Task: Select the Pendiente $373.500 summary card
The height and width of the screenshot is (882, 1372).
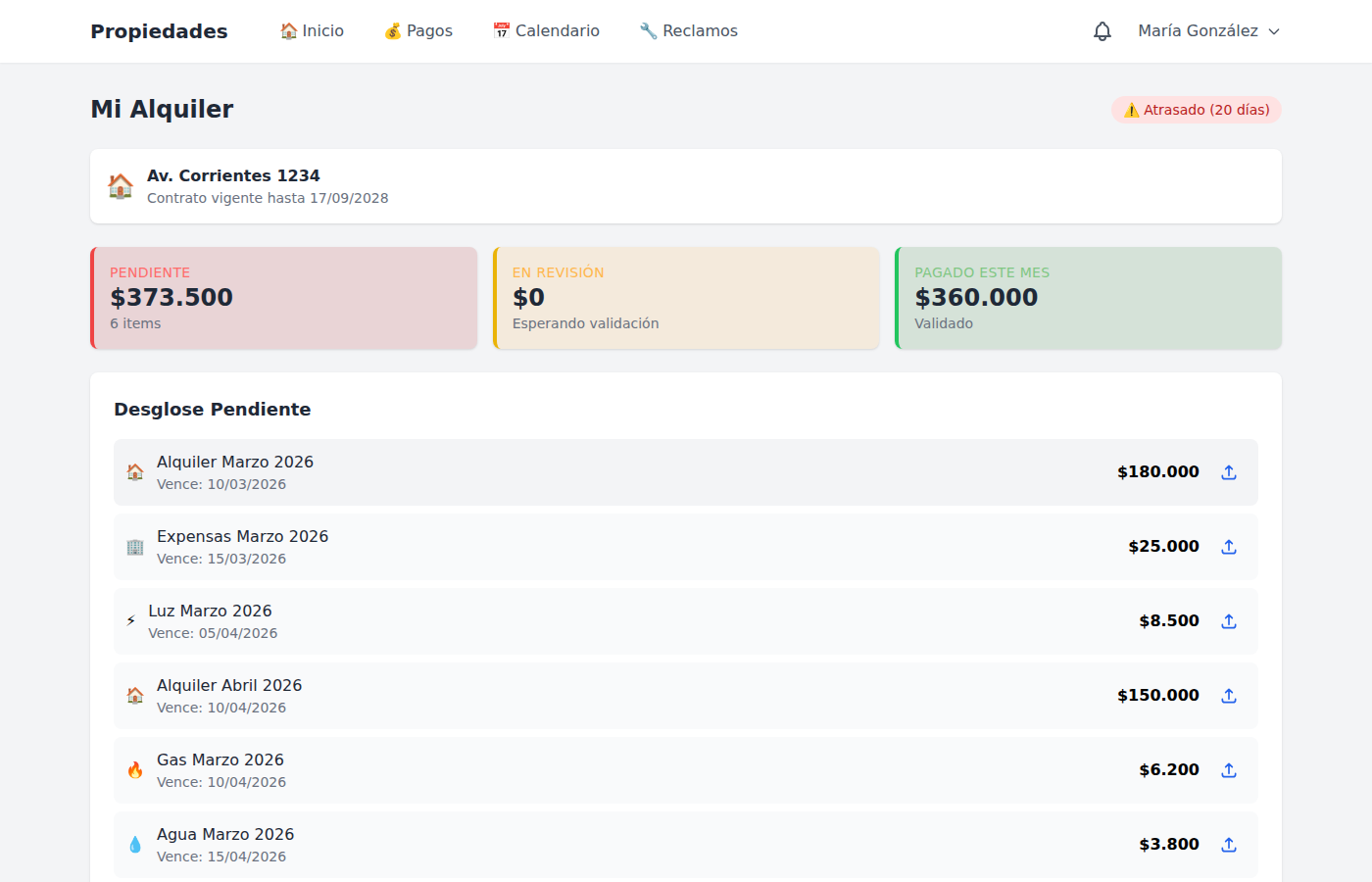Action: (284, 298)
